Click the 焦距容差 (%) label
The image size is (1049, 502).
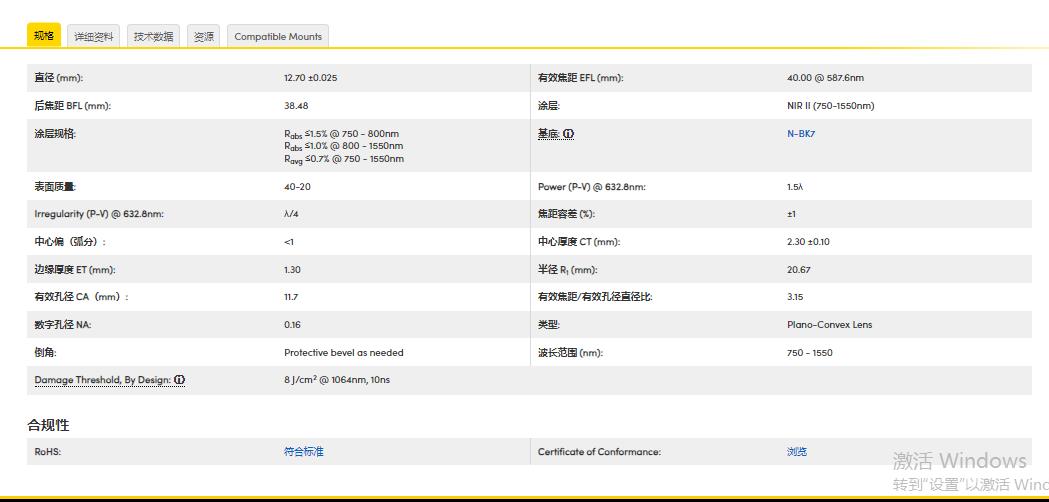click(x=567, y=214)
